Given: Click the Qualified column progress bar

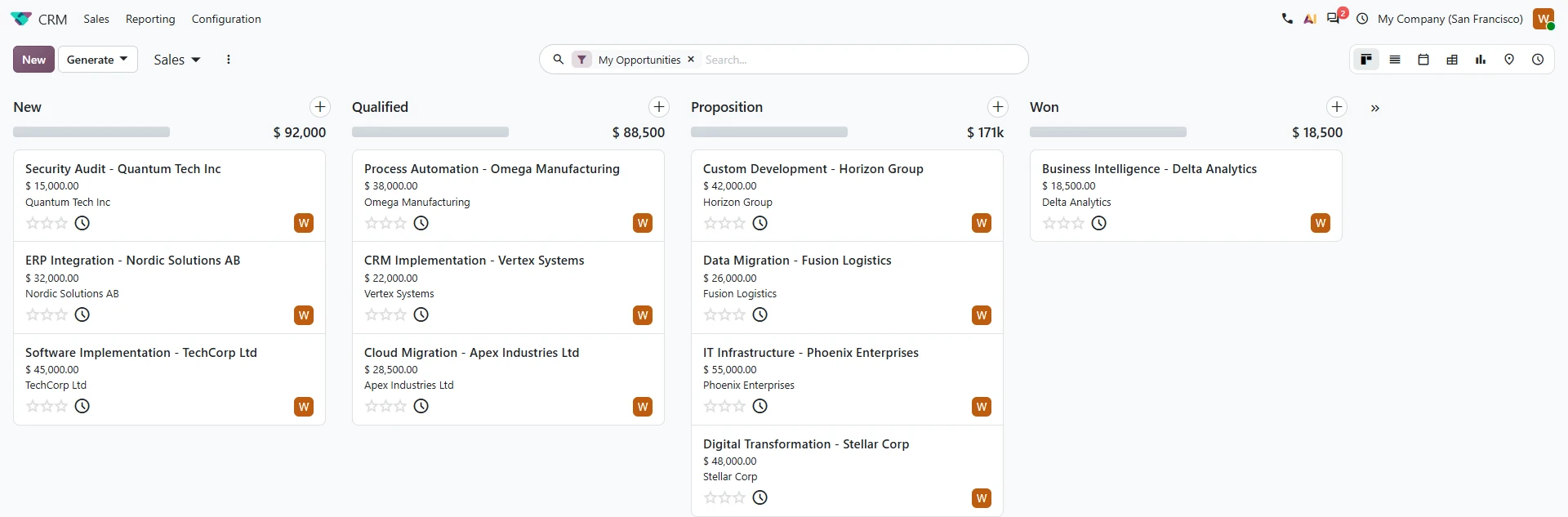Looking at the screenshot, I should (430, 132).
